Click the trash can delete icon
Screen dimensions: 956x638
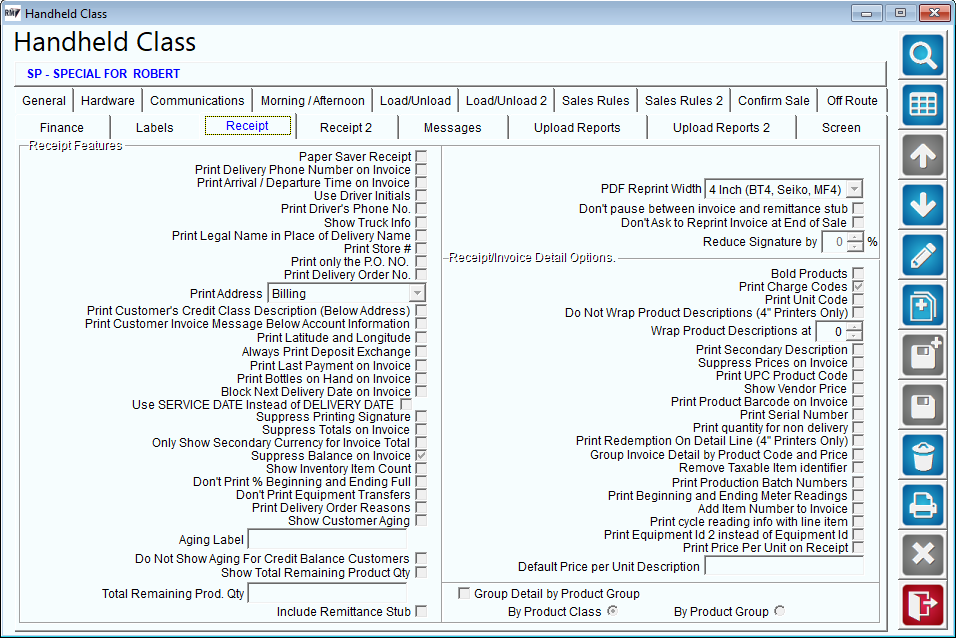point(922,455)
